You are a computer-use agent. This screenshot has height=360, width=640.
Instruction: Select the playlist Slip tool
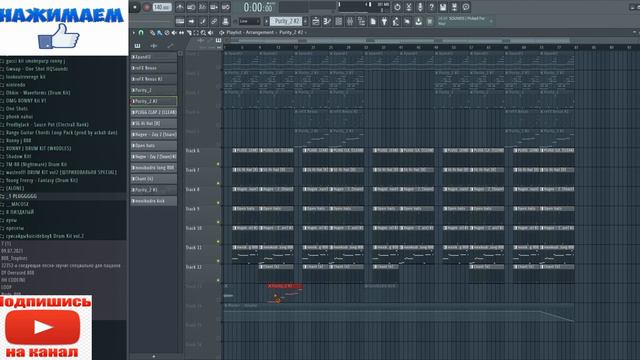[181, 33]
